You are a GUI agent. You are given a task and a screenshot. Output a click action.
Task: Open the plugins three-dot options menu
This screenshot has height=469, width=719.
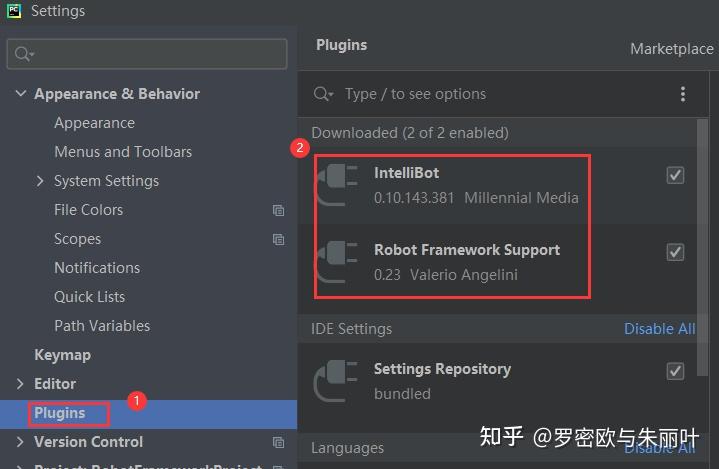tap(683, 94)
